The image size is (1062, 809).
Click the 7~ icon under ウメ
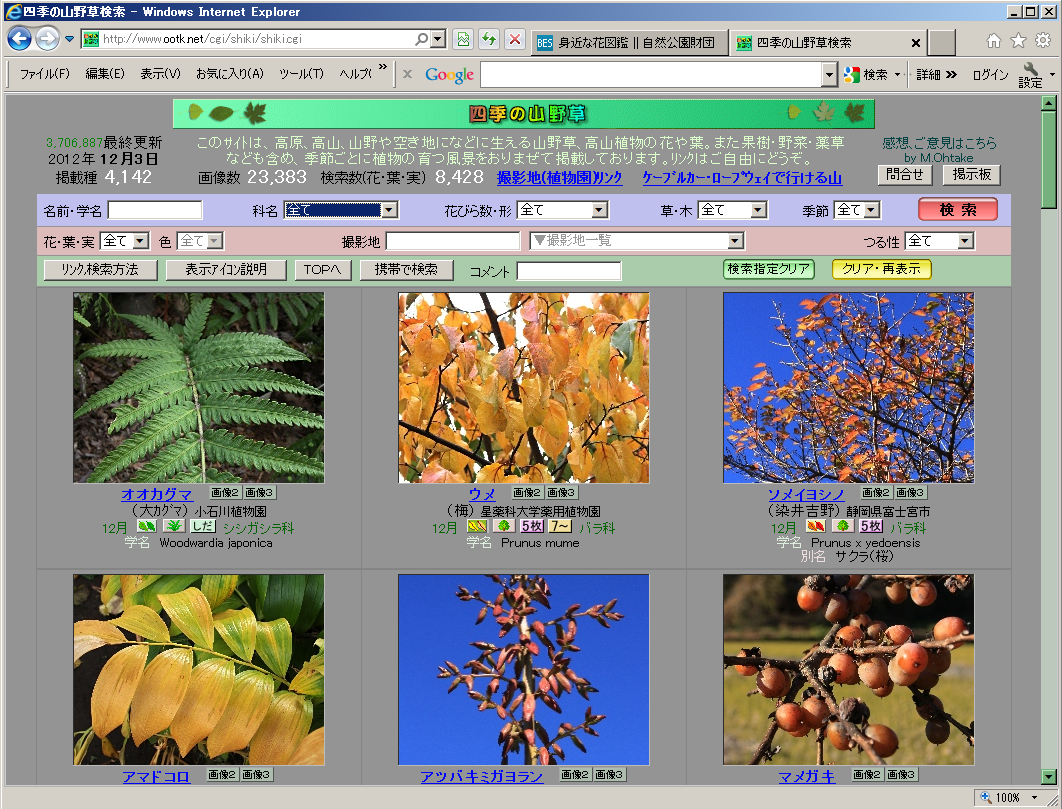[x=560, y=526]
